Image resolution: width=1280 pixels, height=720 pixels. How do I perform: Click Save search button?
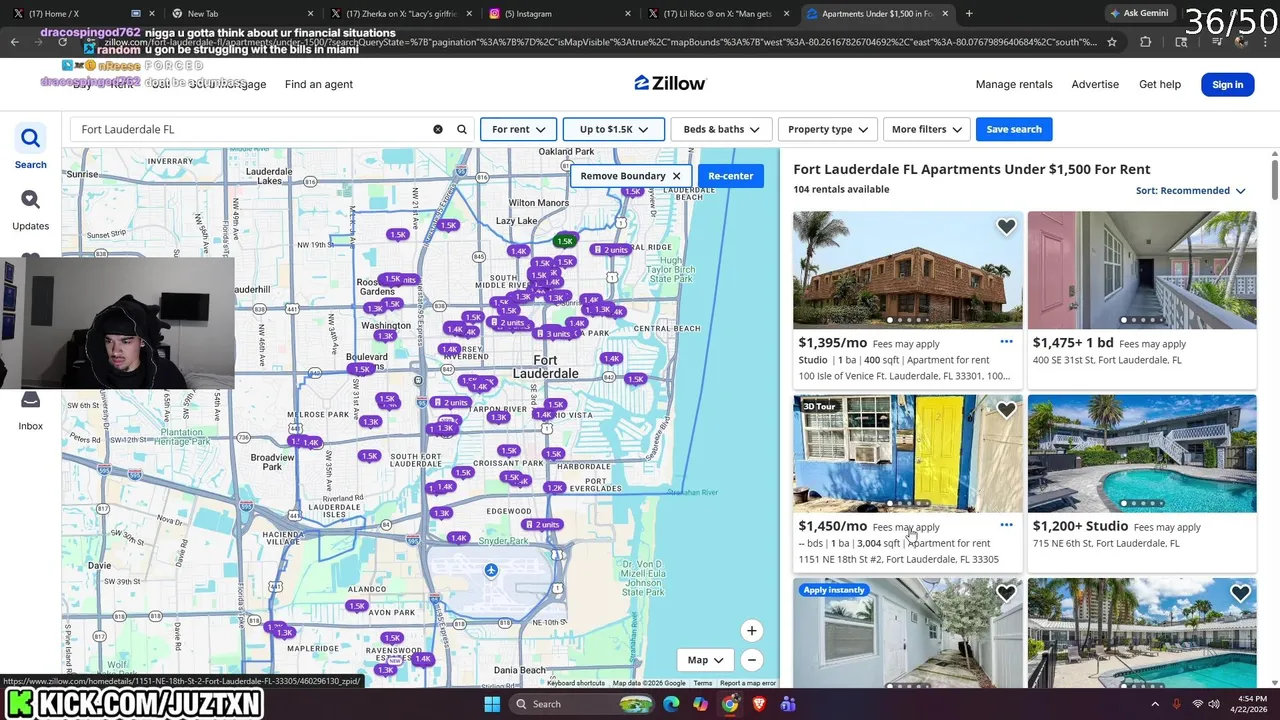pos(1014,129)
